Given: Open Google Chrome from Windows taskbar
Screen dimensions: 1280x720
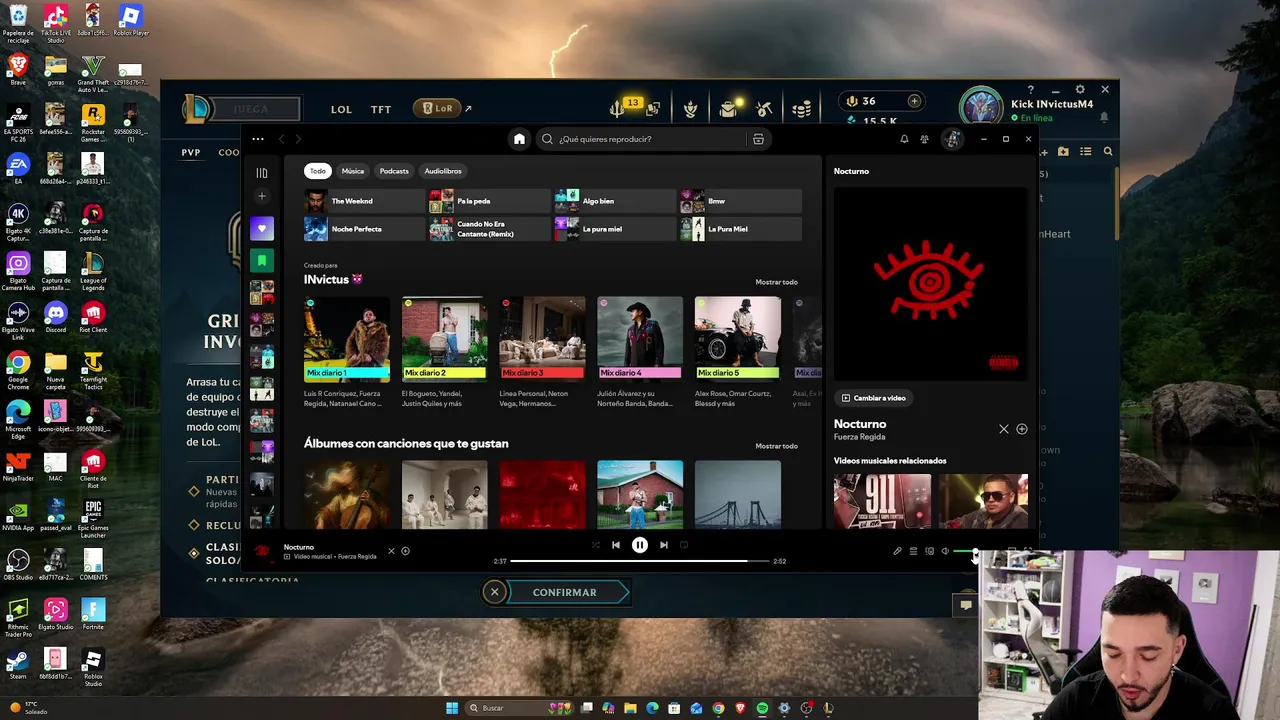Looking at the screenshot, I should pyautogui.click(x=718, y=708).
